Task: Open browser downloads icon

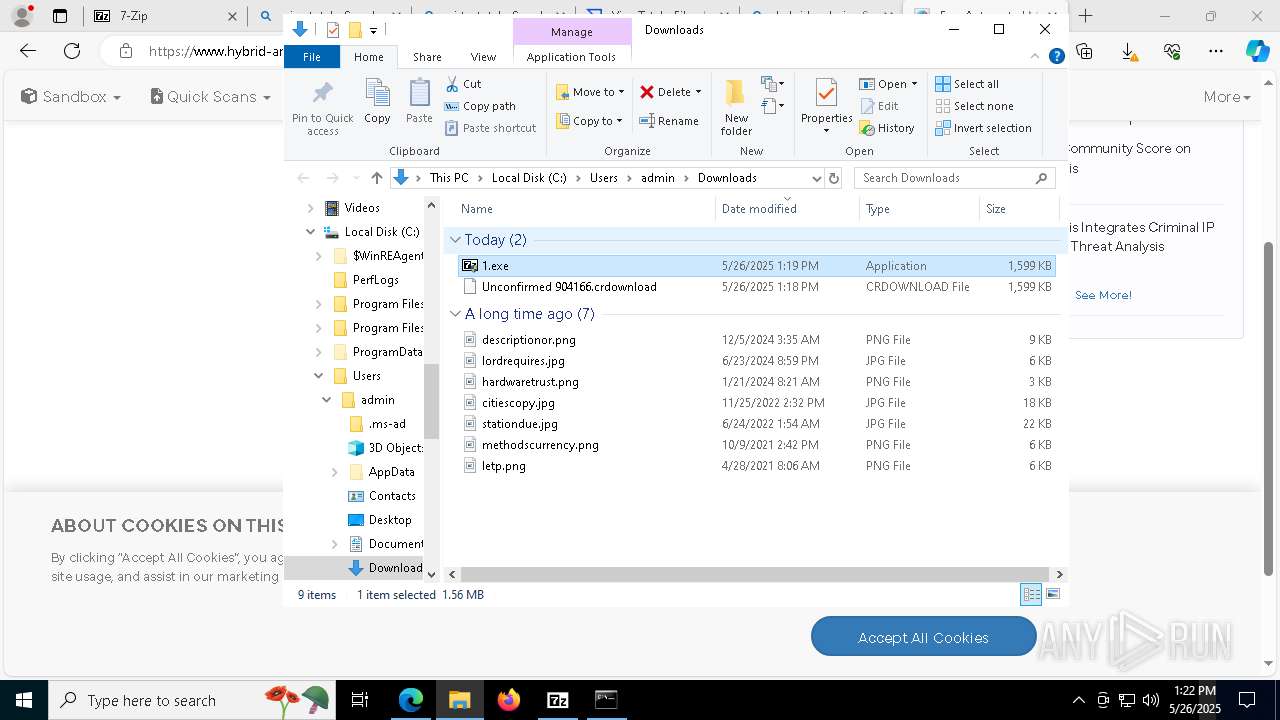Action: click(1128, 51)
